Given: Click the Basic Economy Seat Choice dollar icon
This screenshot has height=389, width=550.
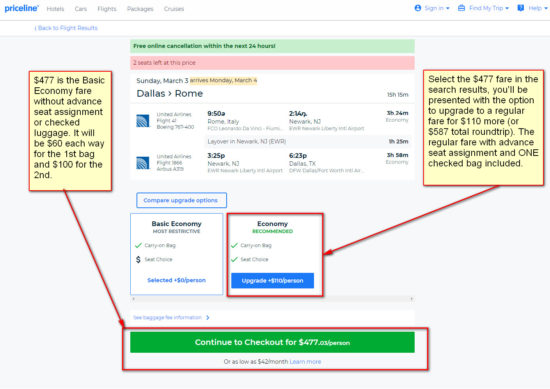Looking at the screenshot, I should click(138, 259).
